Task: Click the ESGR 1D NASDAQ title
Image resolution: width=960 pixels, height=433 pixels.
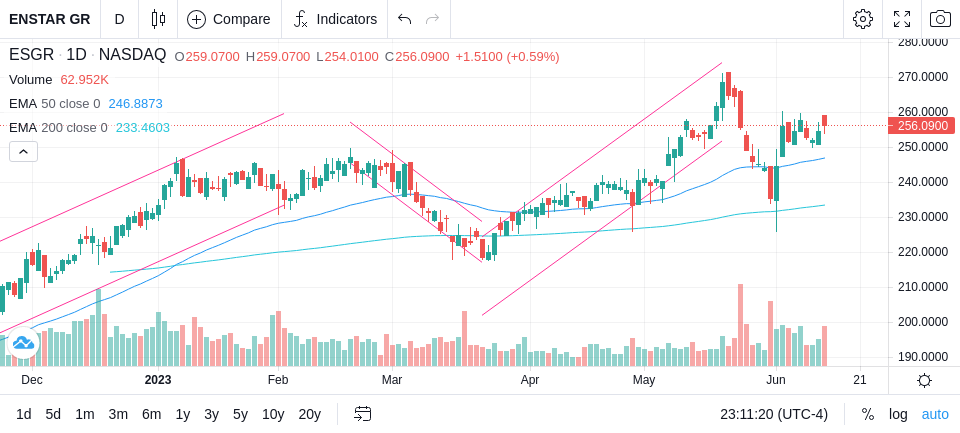Action: click(x=88, y=55)
